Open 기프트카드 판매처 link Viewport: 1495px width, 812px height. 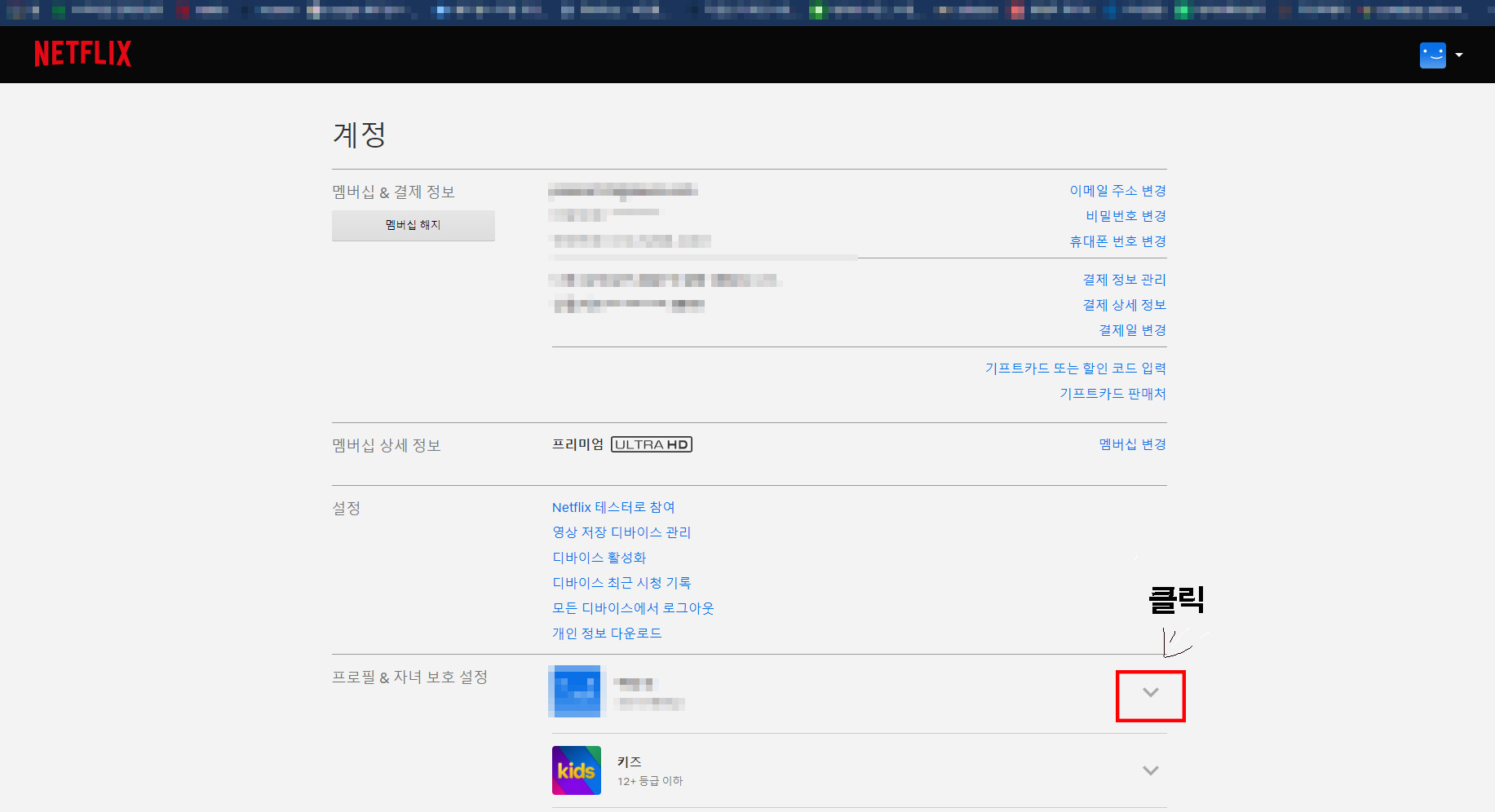coord(1112,394)
